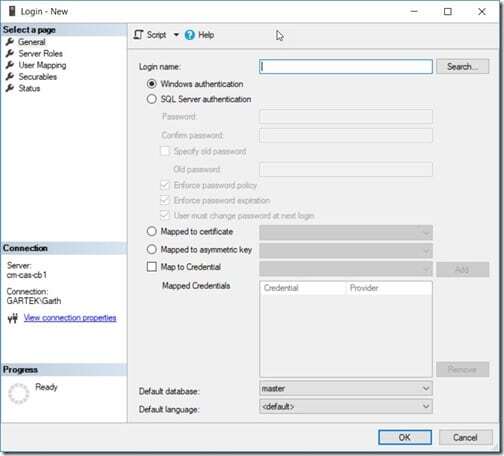
Task: Click the Login - New window title icon
Action: click(x=12, y=11)
